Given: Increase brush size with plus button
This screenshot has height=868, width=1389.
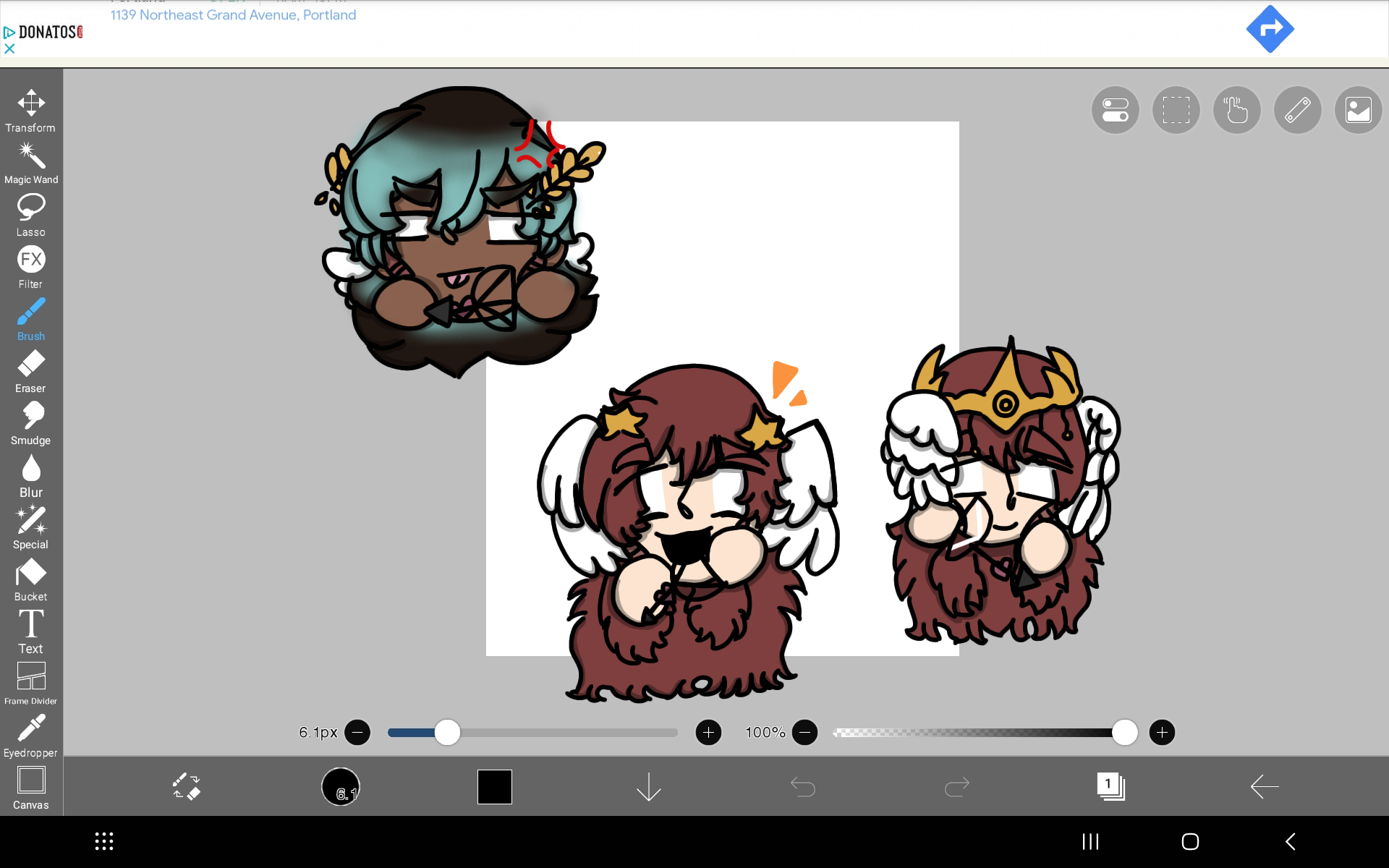Looking at the screenshot, I should pyautogui.click(x=708, y=733).
